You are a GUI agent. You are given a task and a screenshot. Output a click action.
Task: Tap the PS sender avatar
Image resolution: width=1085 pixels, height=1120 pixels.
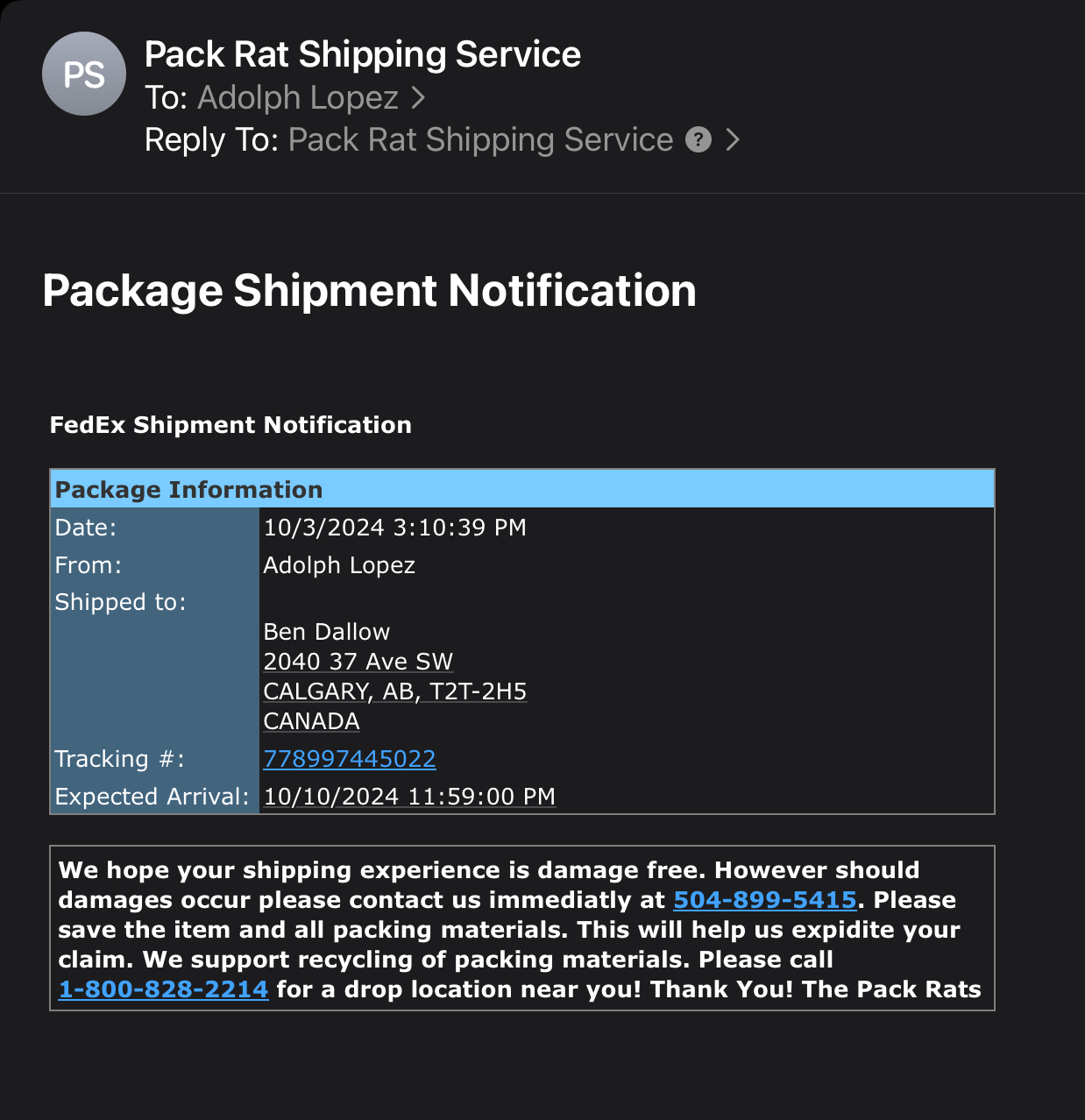(x=84, y=74)
